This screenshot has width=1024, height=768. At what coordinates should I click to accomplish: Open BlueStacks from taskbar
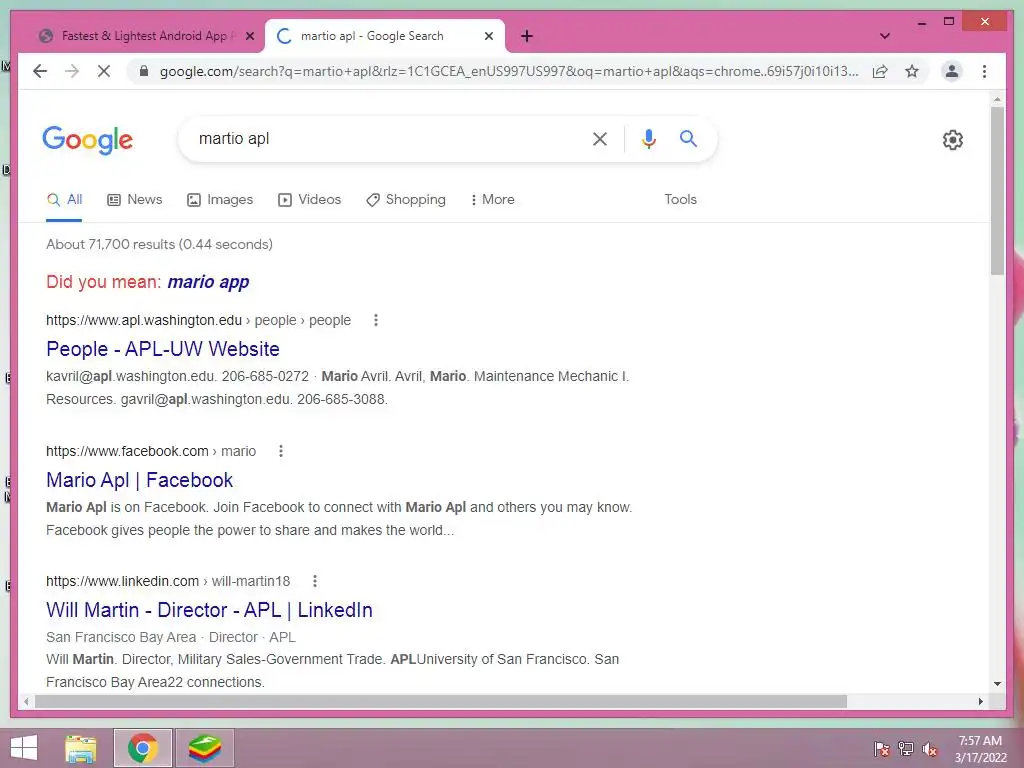(204, 748)
